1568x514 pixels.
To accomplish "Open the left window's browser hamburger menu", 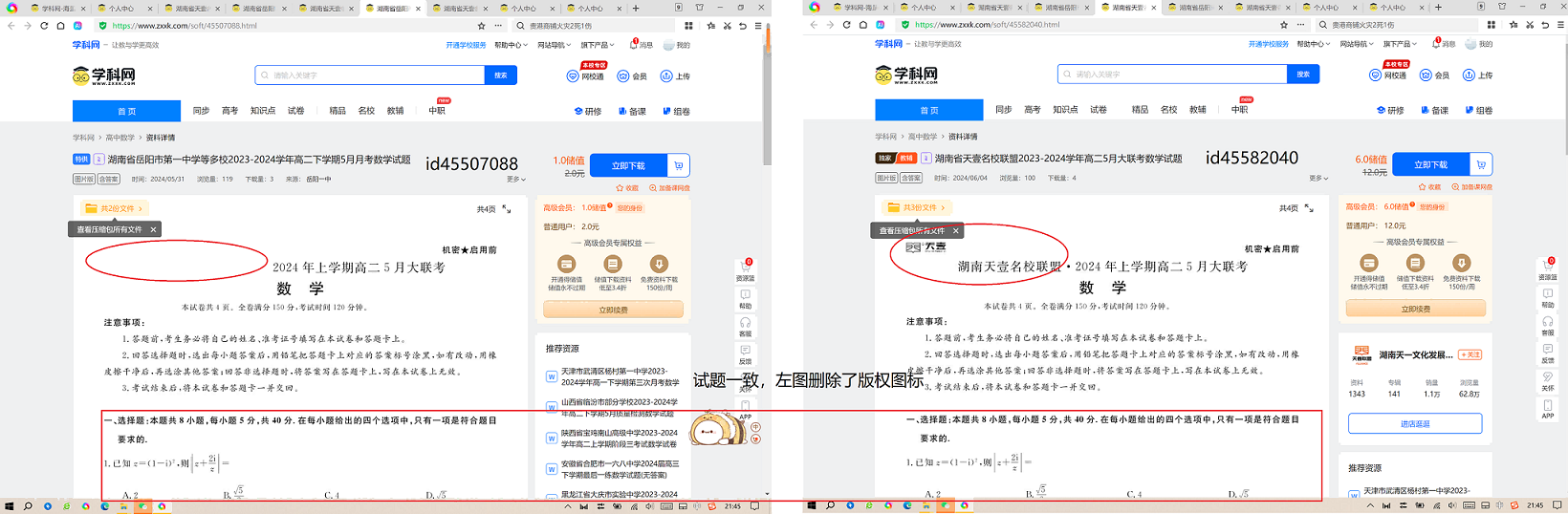I will click(x=757, y=26).
